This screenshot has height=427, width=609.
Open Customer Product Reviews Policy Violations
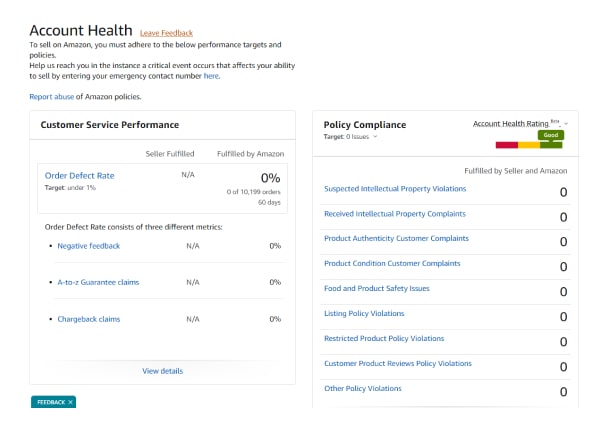click(398, 363)
